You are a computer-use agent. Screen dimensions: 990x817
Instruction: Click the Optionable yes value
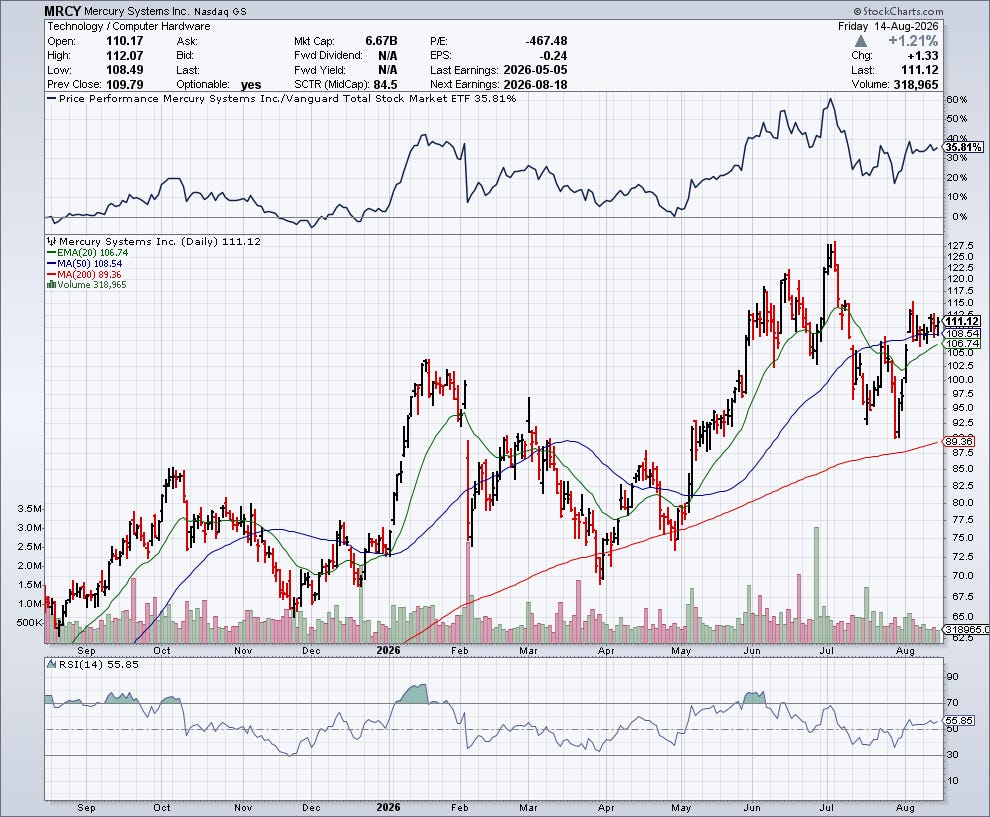pyautogui.click(x=251, y=85)
